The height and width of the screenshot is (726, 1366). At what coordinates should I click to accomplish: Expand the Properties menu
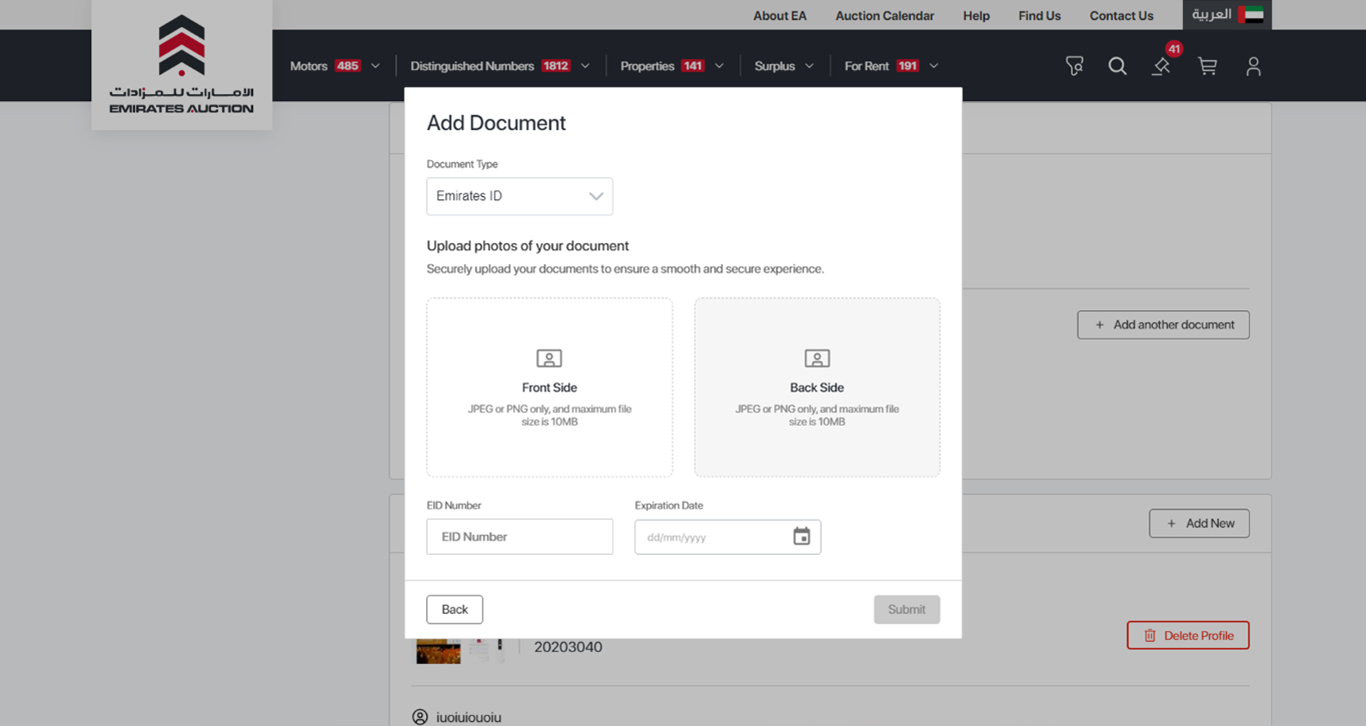click(671, 66)
